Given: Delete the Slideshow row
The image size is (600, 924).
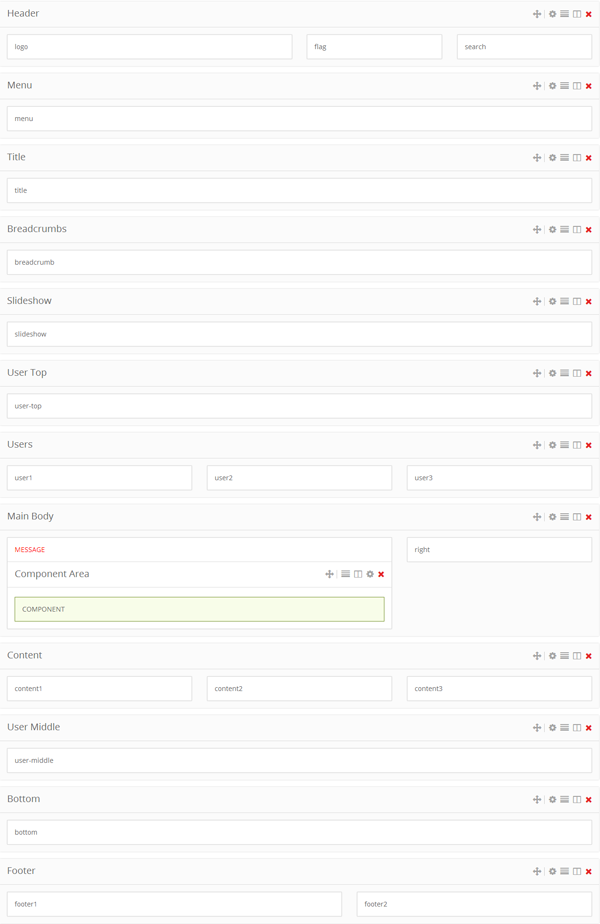Looking at the screenshot, I should coord(588,302).
